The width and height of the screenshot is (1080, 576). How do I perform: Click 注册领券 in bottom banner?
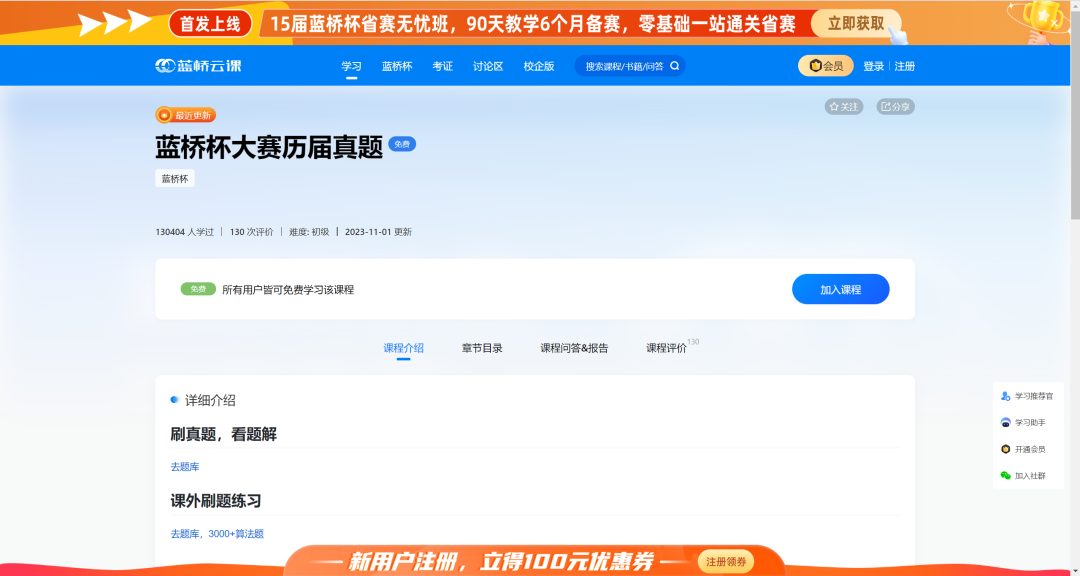726,562
